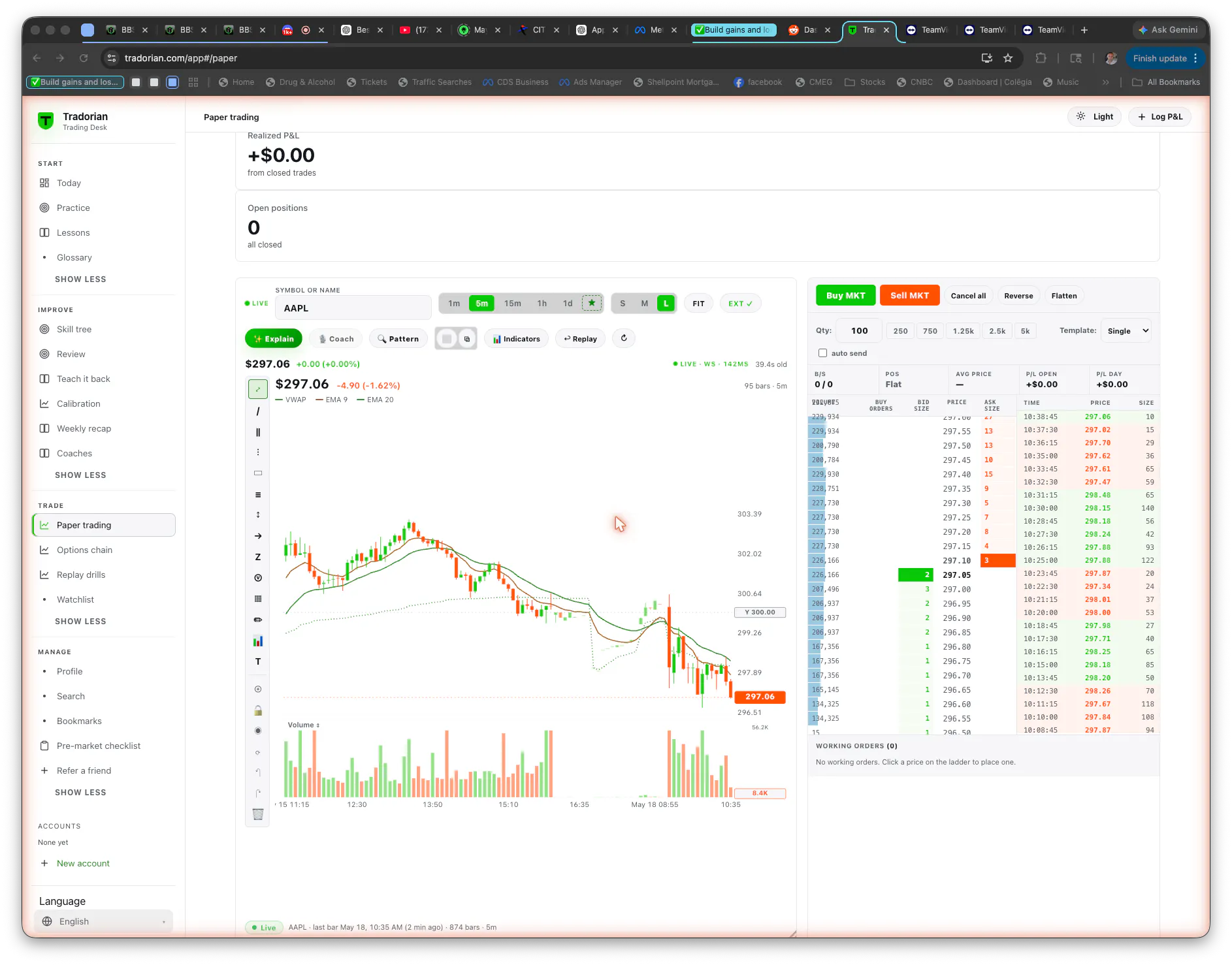
Task: Toggle extended hours EXT button
Action: coord(740,304)
